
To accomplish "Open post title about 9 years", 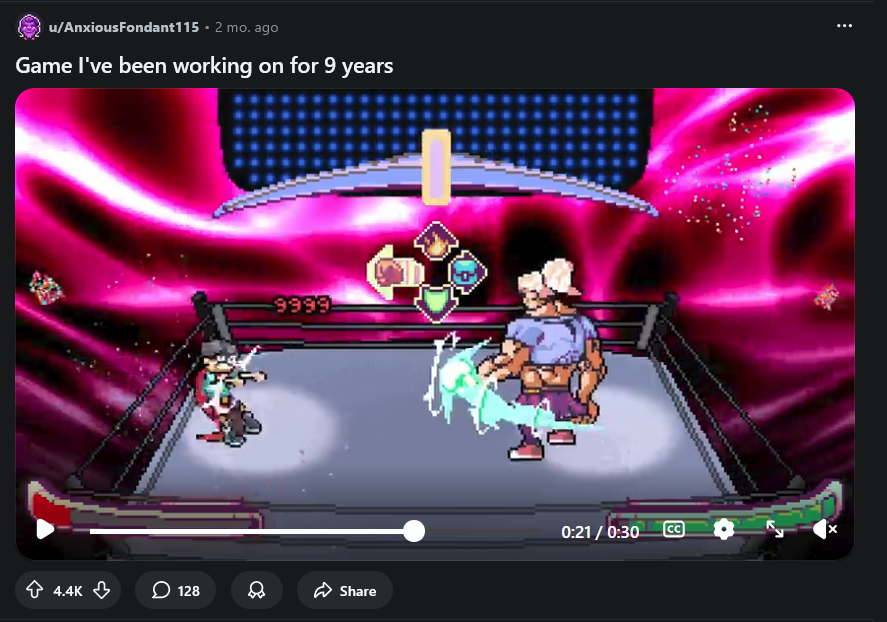I will click(204, 66).
